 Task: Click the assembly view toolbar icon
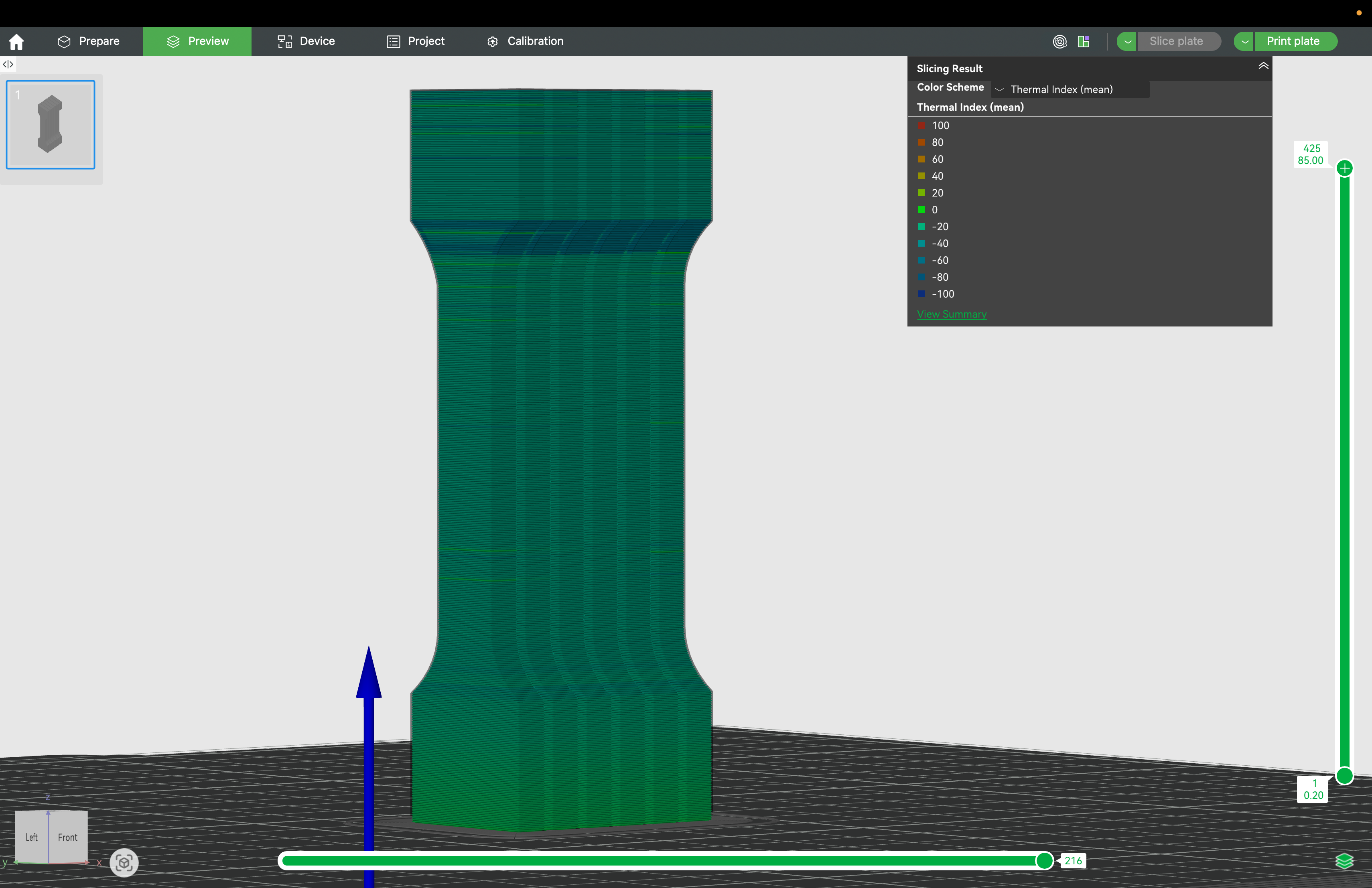pos(1084,41)
